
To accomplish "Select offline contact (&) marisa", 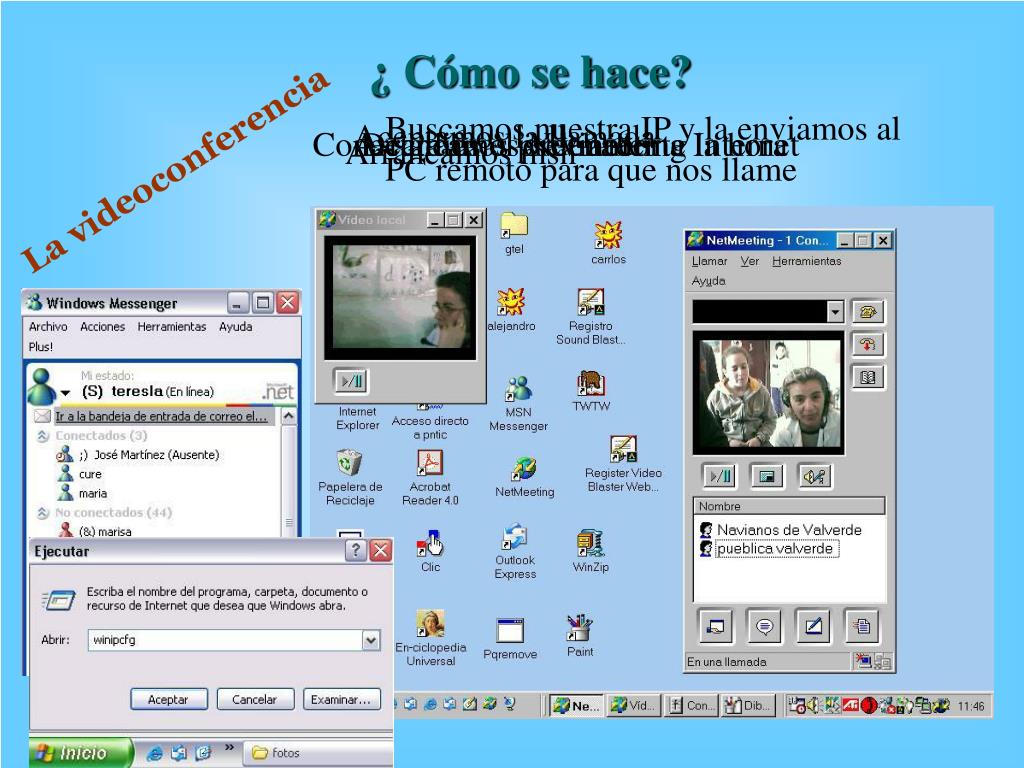I will point(96,531).
